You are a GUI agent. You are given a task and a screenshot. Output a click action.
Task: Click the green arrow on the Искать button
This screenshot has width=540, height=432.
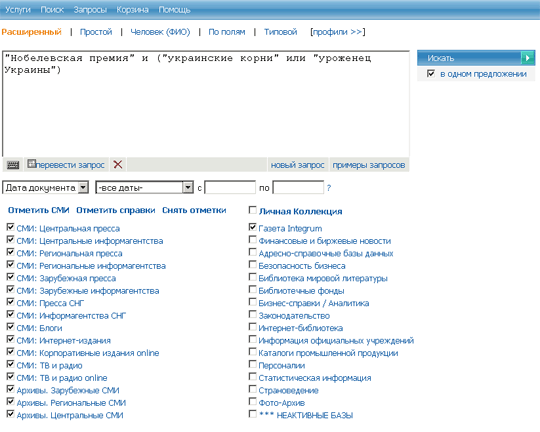coord(527,58)
